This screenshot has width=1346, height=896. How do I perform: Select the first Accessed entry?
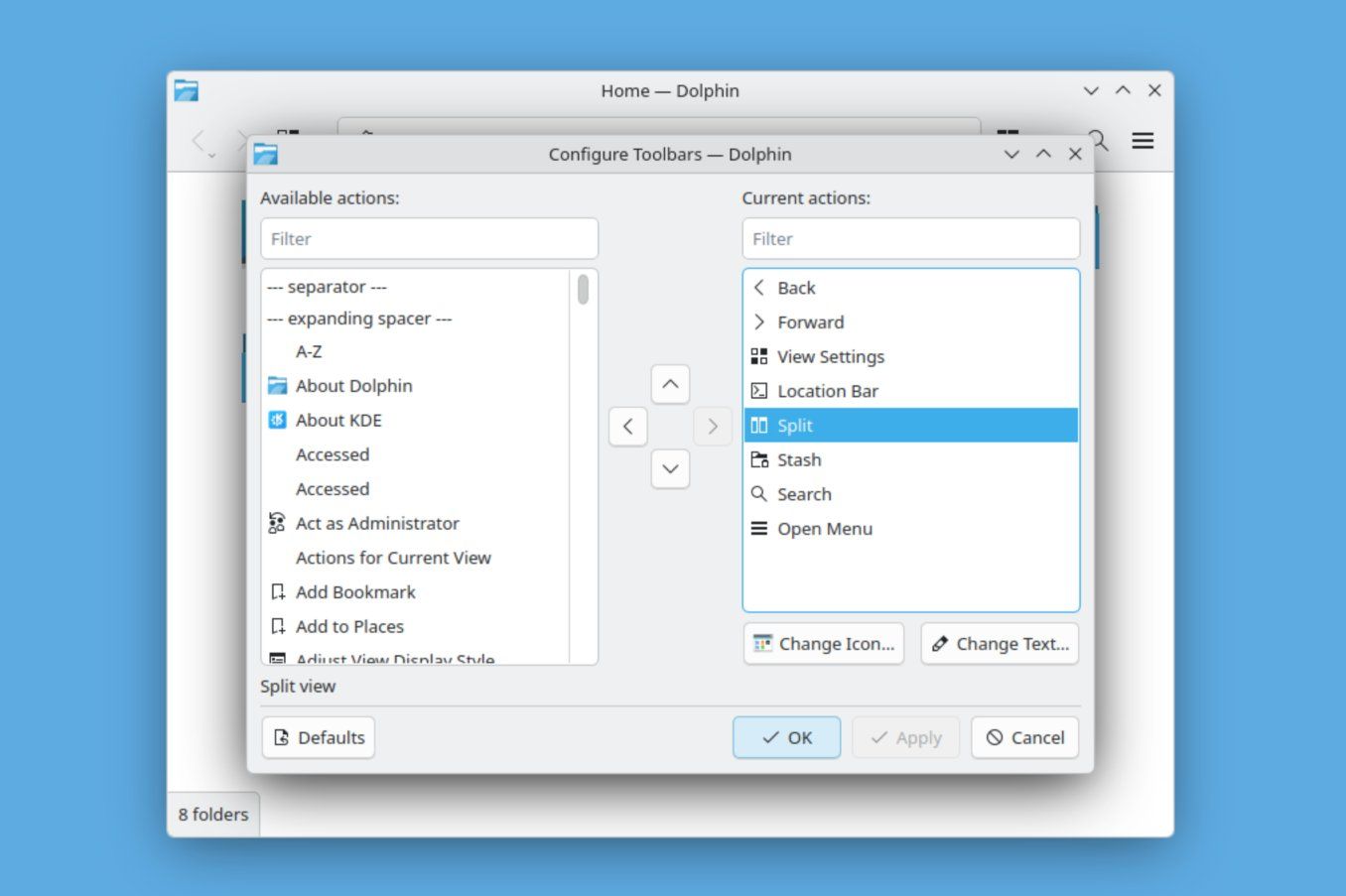pyautogui.click(x=416, y=454)
